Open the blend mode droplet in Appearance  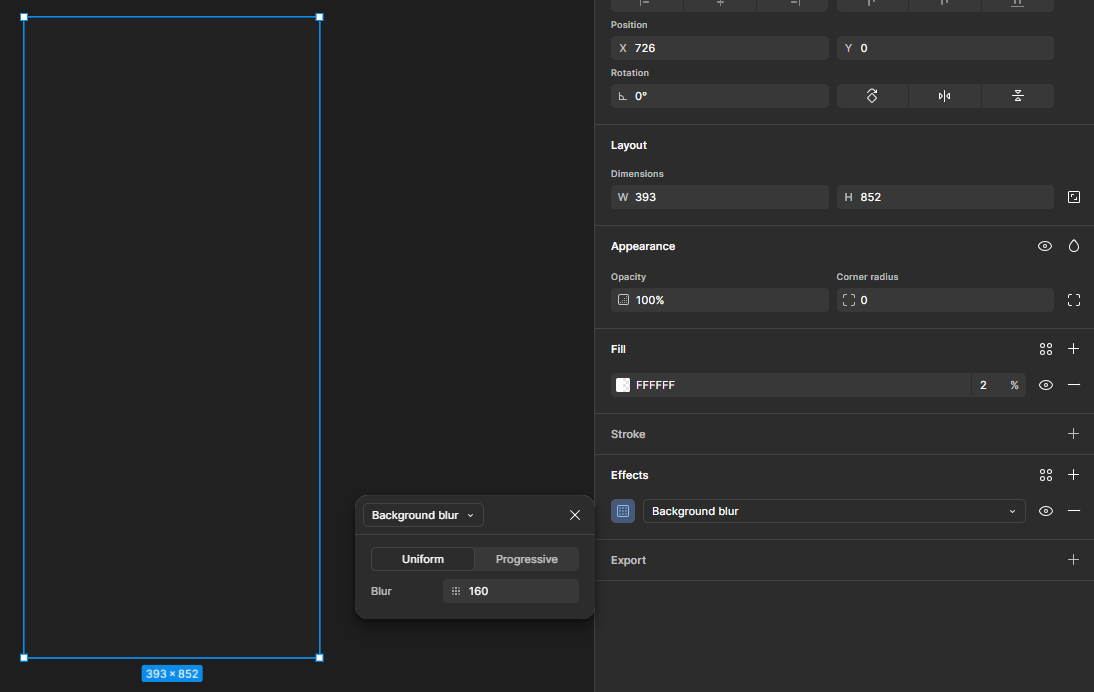point(1074,246)
